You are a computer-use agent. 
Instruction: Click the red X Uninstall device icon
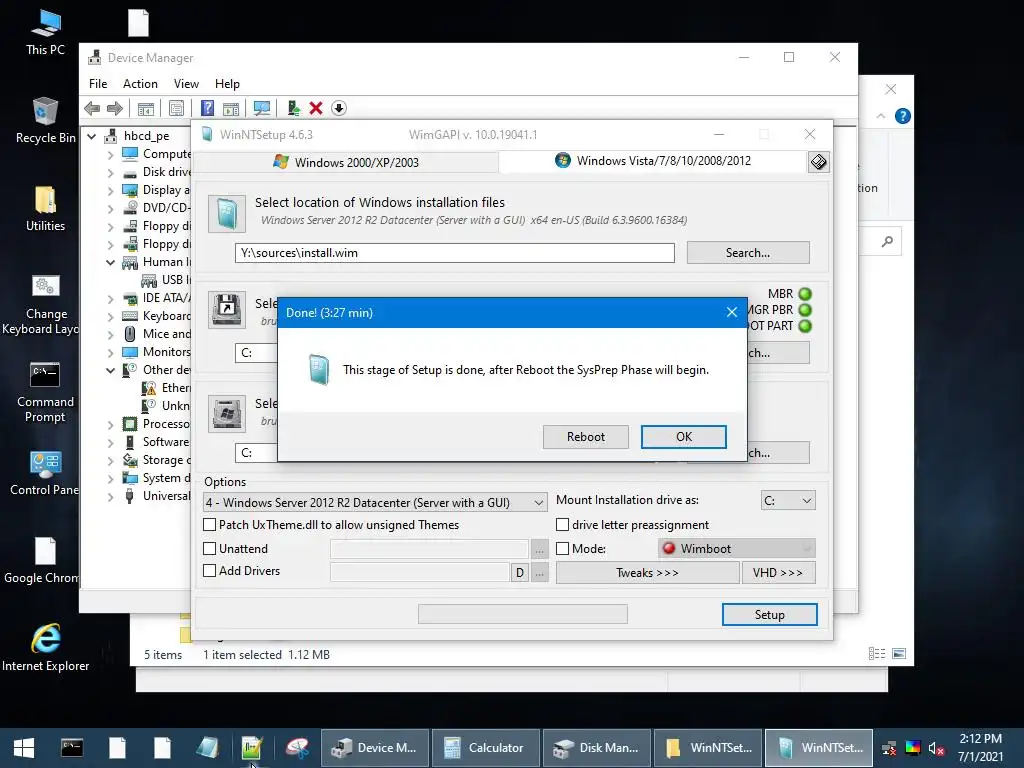(316, 108)
